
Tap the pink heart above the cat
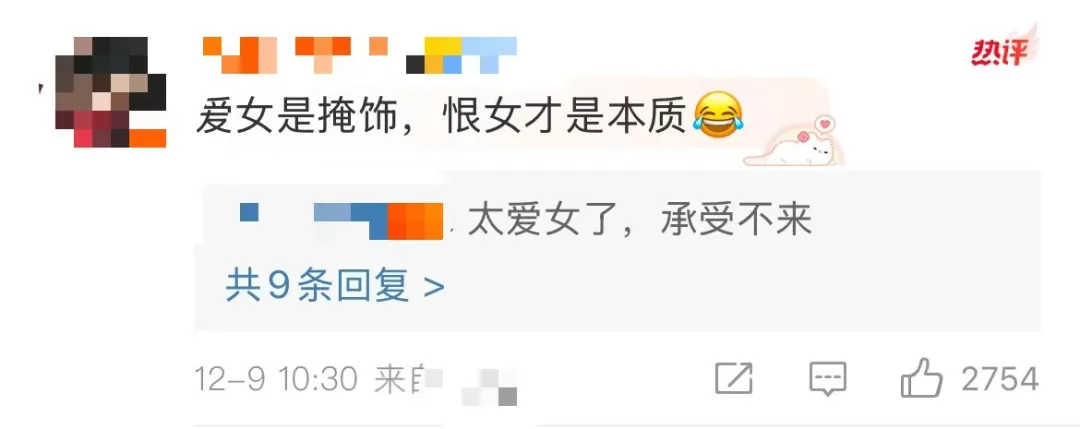(x=824, y=125)
